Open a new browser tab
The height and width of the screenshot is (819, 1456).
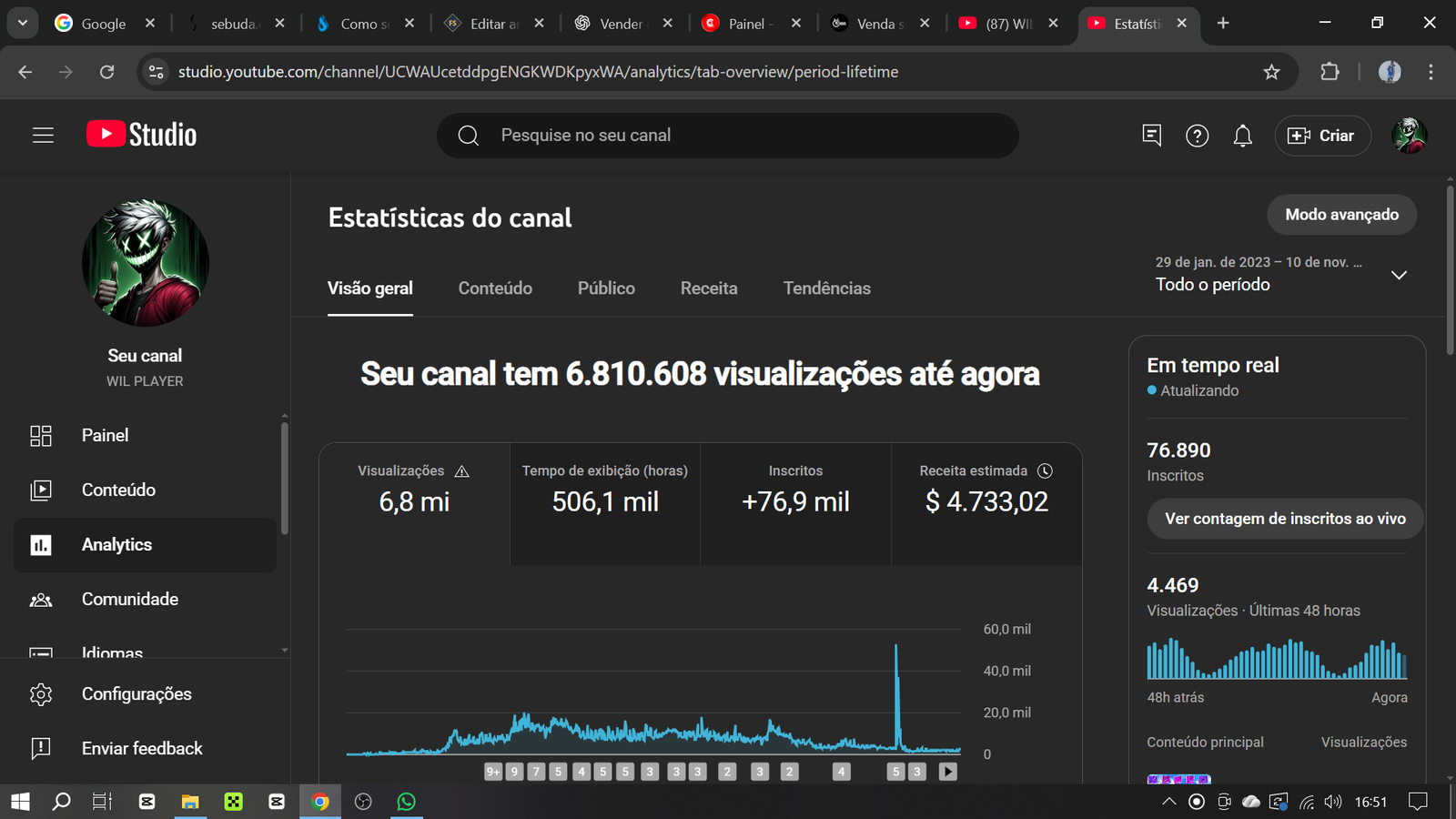[x=1223, y=23]
